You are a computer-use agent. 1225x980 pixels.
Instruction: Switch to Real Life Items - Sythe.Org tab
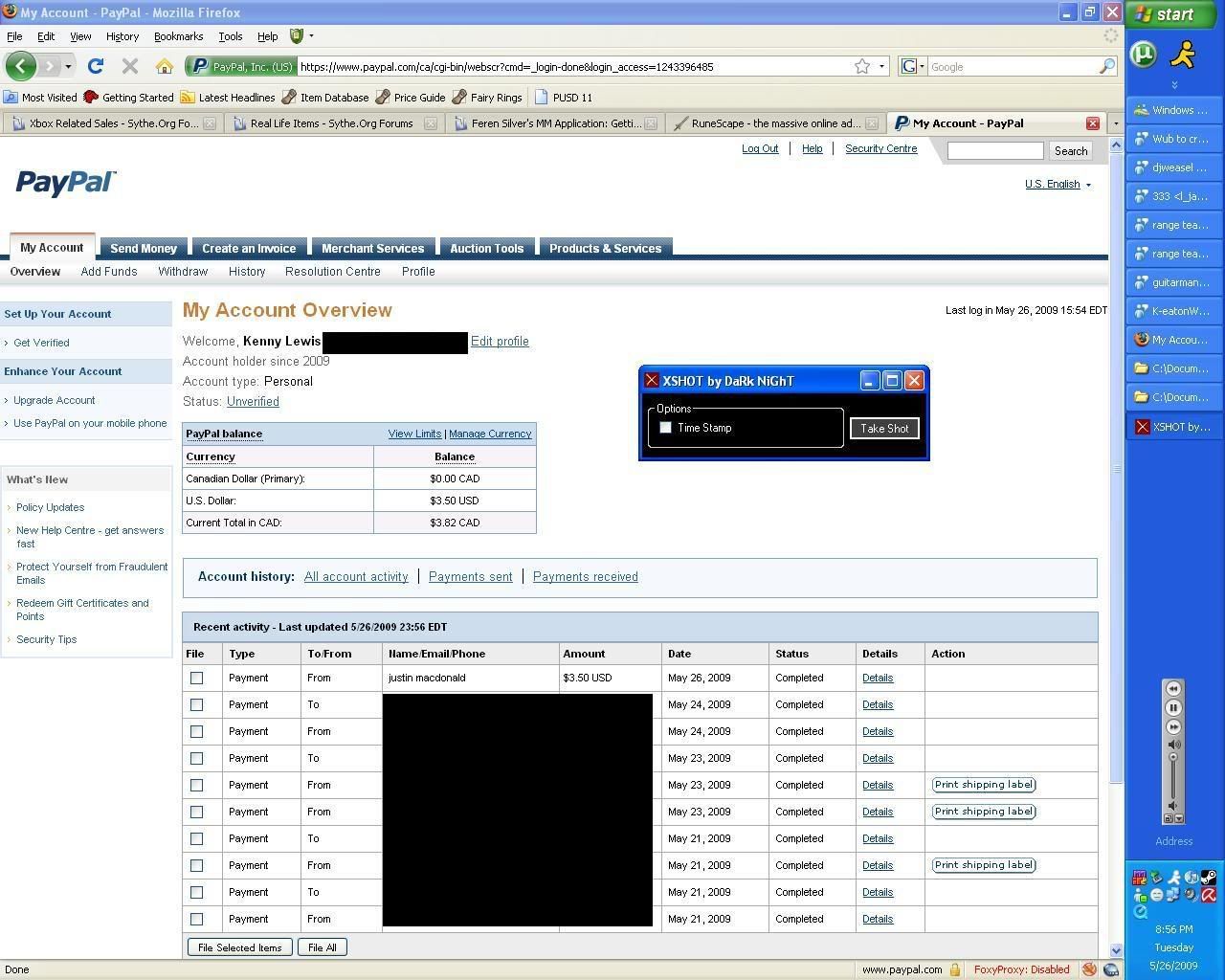331,123
